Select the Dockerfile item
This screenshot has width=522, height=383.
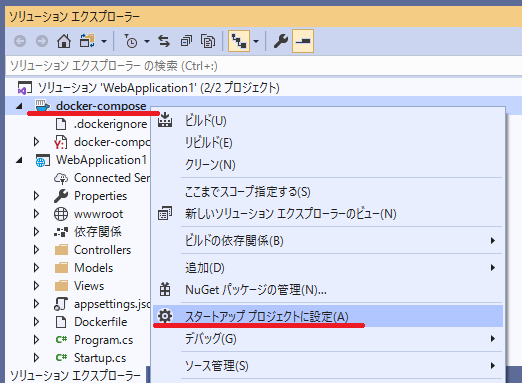coord(100,322)
